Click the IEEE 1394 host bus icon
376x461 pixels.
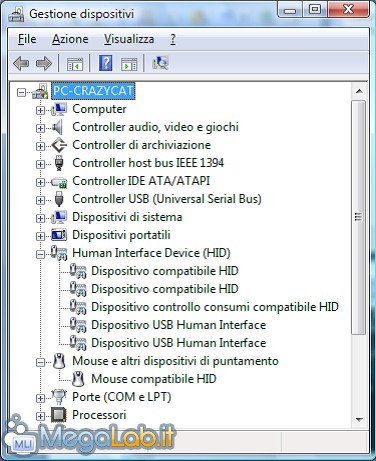click(59, 163)
